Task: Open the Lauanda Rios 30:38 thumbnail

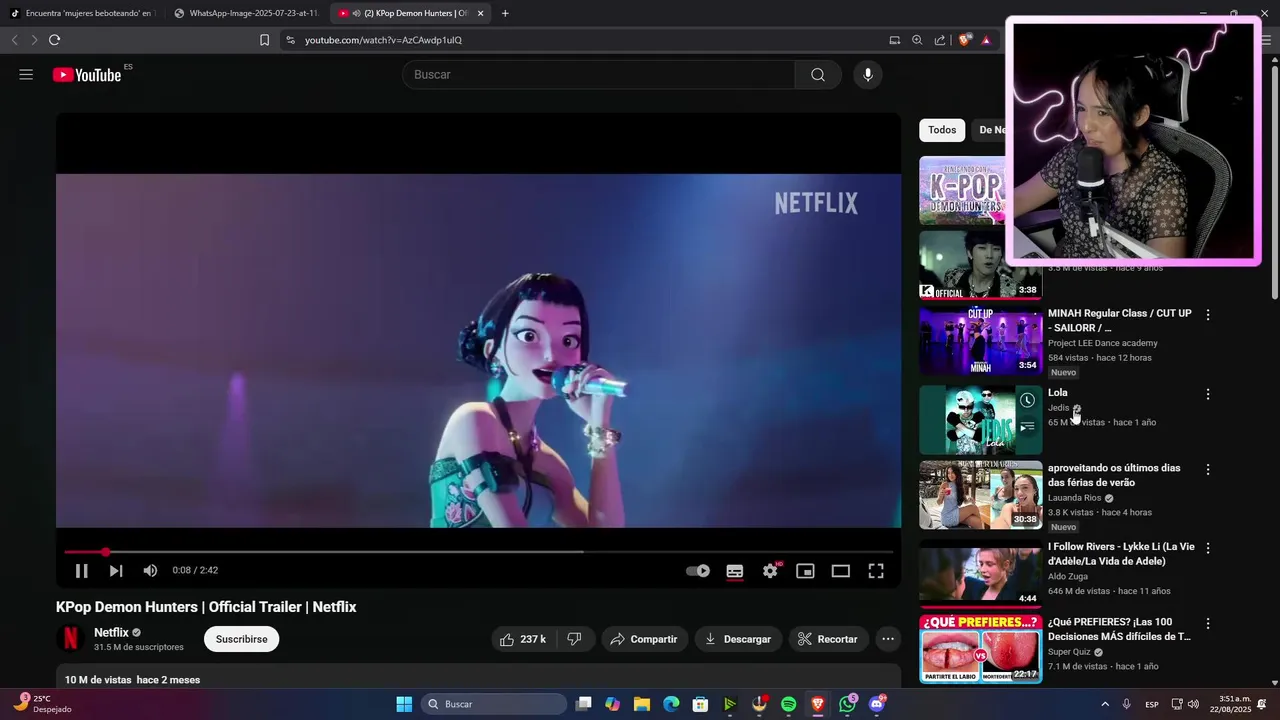Action: point(980,495)
